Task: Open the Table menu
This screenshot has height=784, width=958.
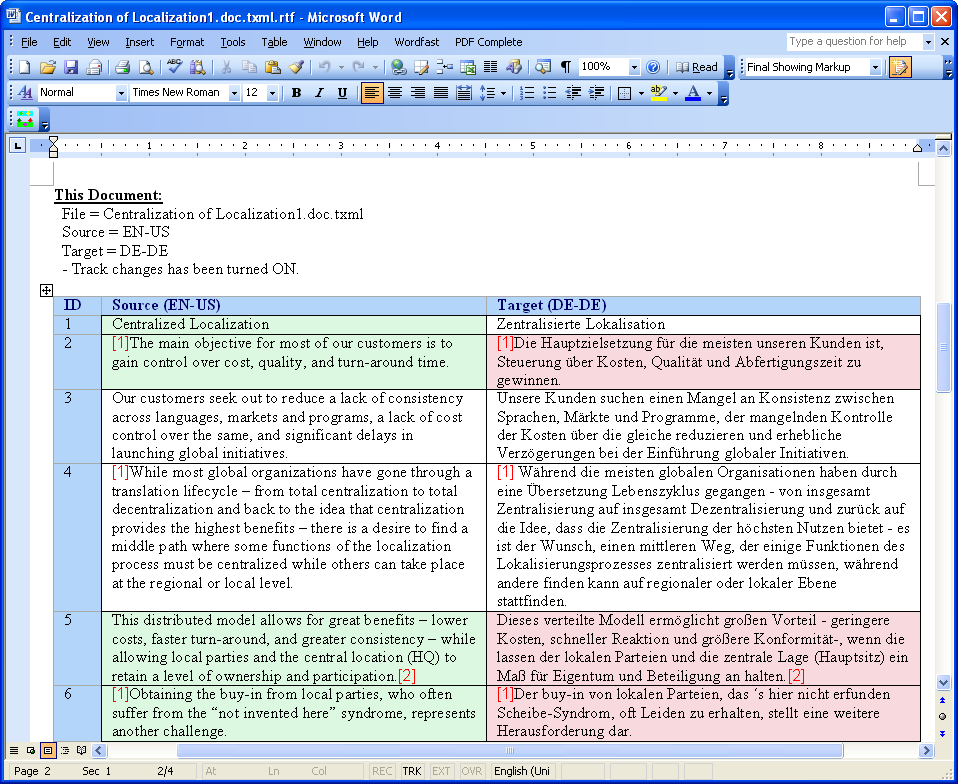Action: 274,42
